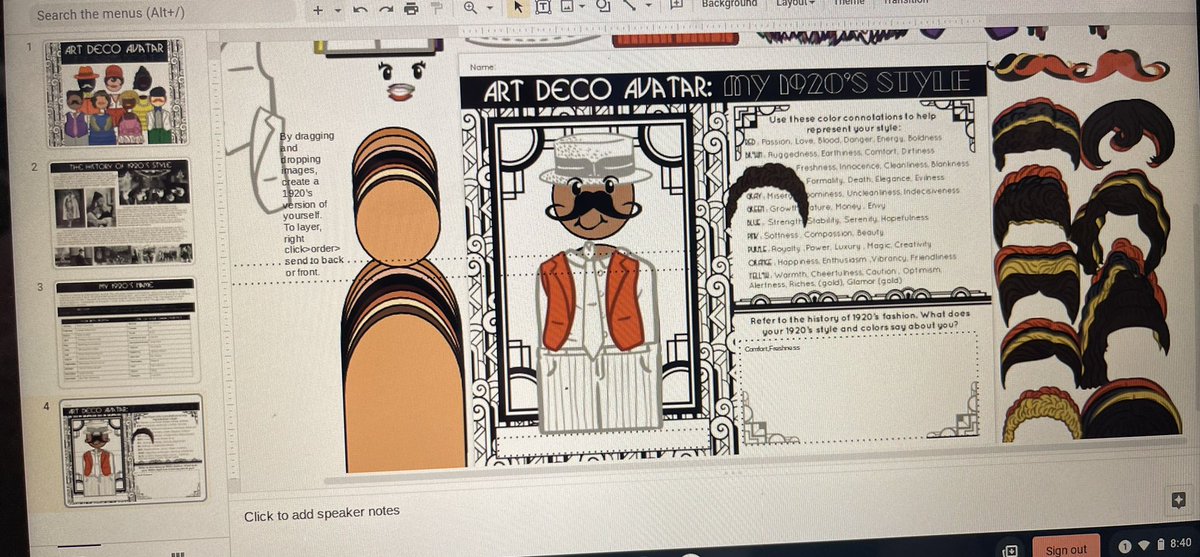Click the Zoom magnifier icon
Viewport: 1200px width, 557px height.
[x=470, y=9]
